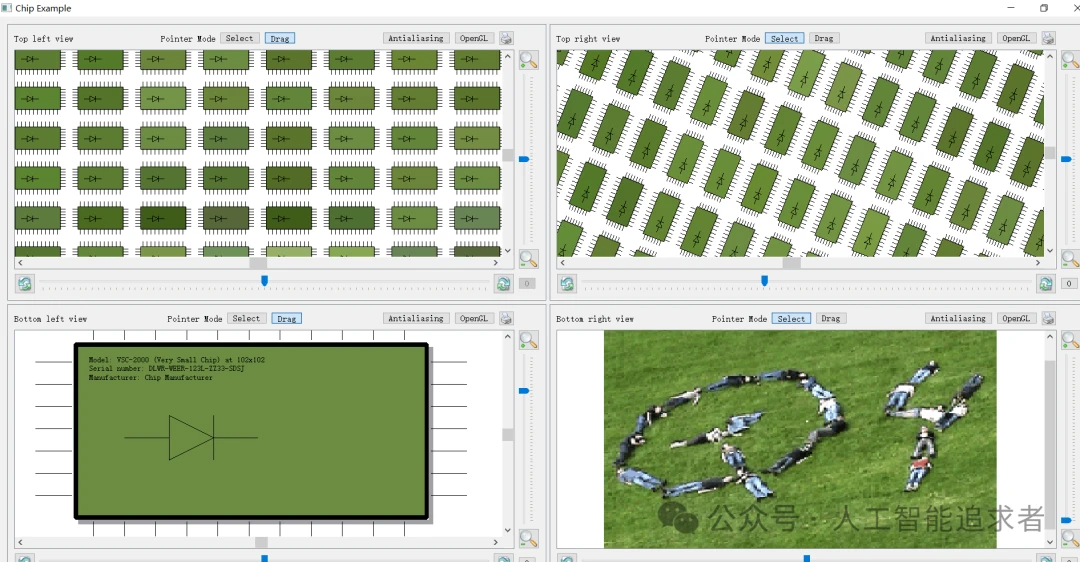Viewport: 1080px width, 562px height.
Task: Enable OpenGL in Bottom left view
Action: coord(474,319)
